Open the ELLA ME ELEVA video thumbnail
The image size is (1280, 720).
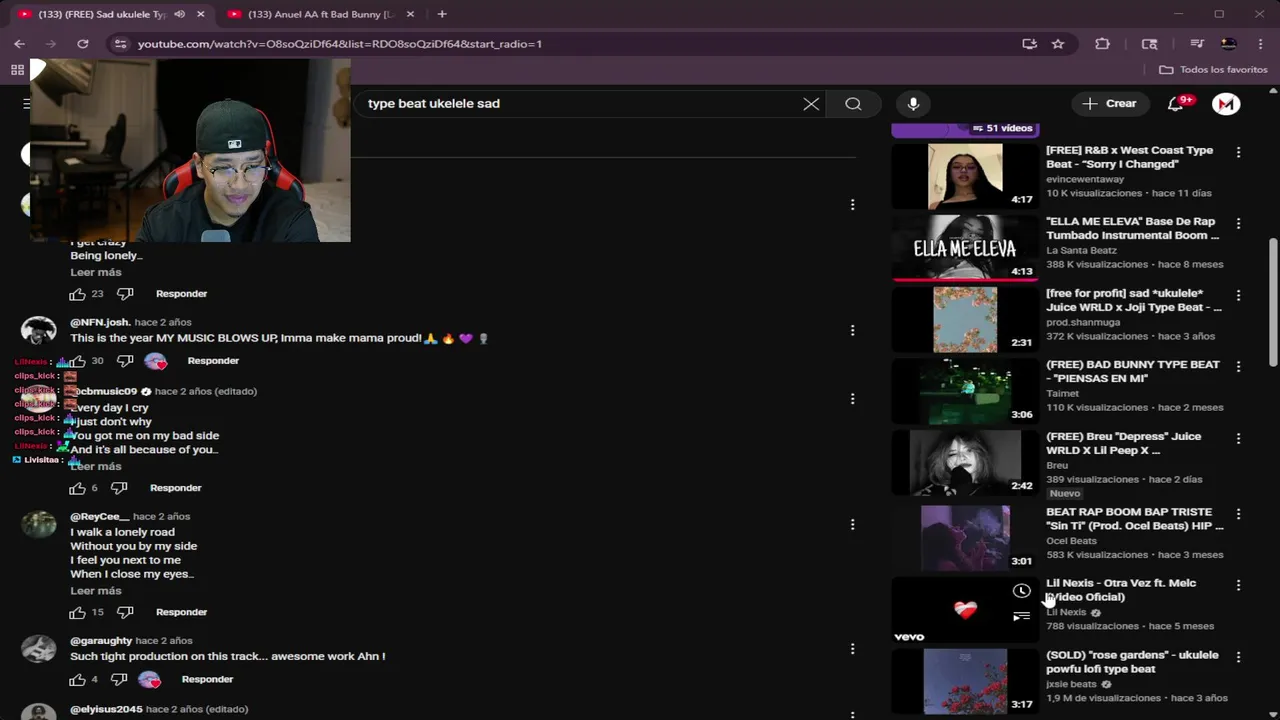click(965, 248)
